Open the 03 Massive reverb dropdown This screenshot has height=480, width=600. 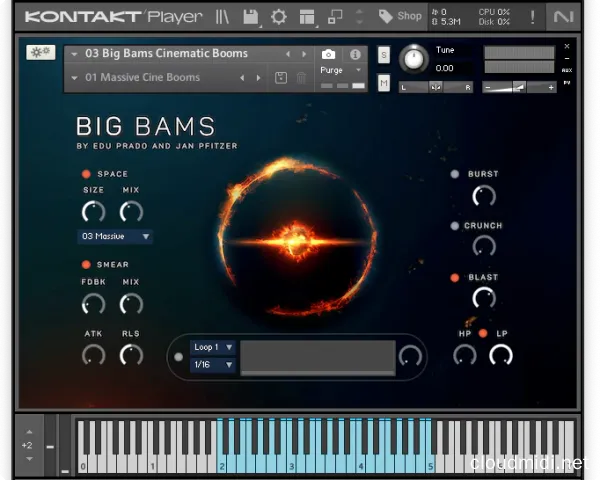pyautogui.click(x=115, y=237)
